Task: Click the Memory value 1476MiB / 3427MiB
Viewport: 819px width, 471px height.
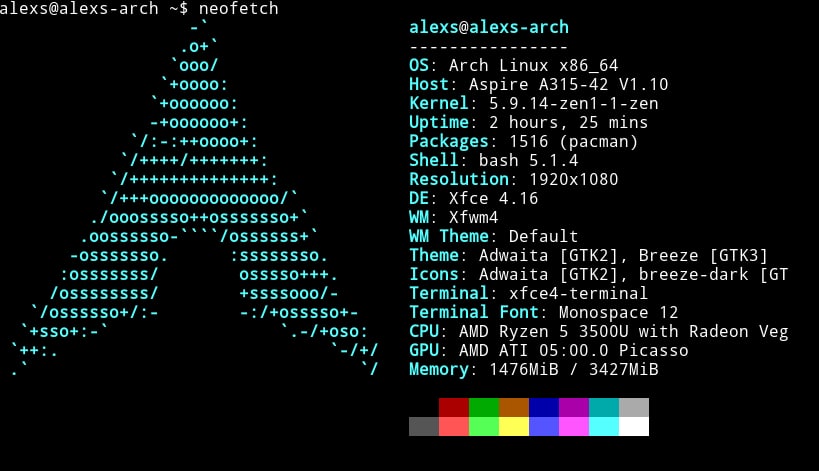Action: point(574,370)
